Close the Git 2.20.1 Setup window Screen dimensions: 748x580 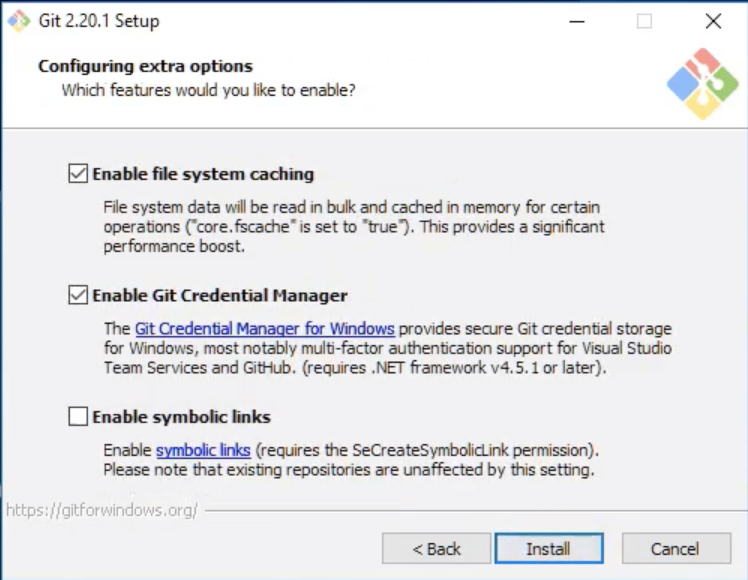[712, 21]
